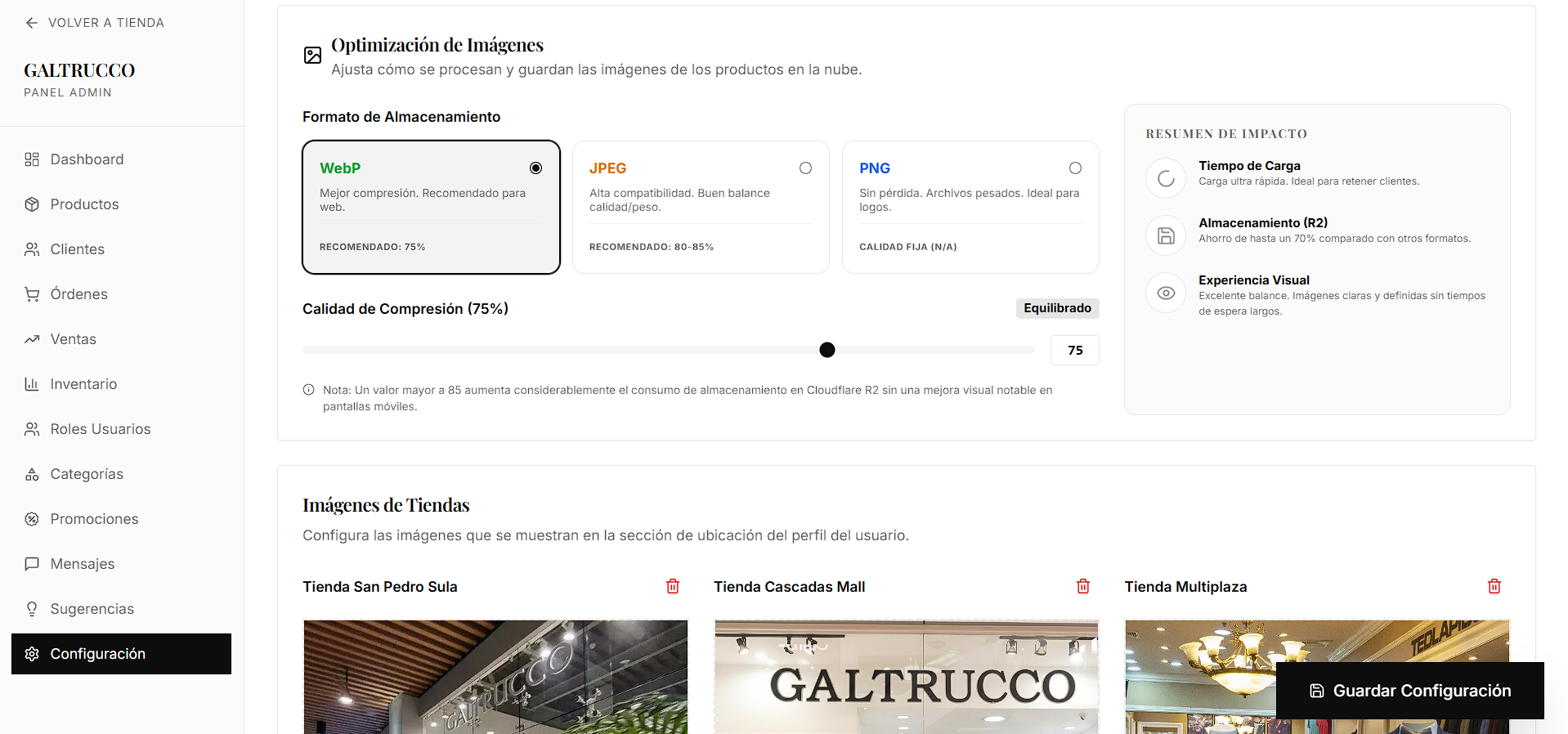Viewport: 1568px width, 734px height.
Task: Delete Tienda Cascadas Mall with trash icon
Action: click(1083, 586)
